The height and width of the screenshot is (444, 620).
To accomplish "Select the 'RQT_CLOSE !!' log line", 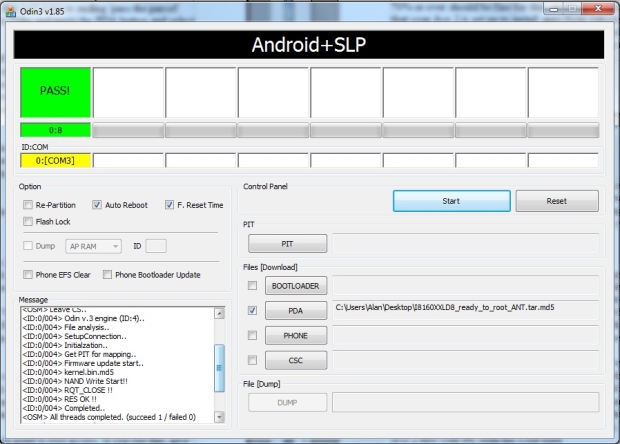I will tap(68, 390).
